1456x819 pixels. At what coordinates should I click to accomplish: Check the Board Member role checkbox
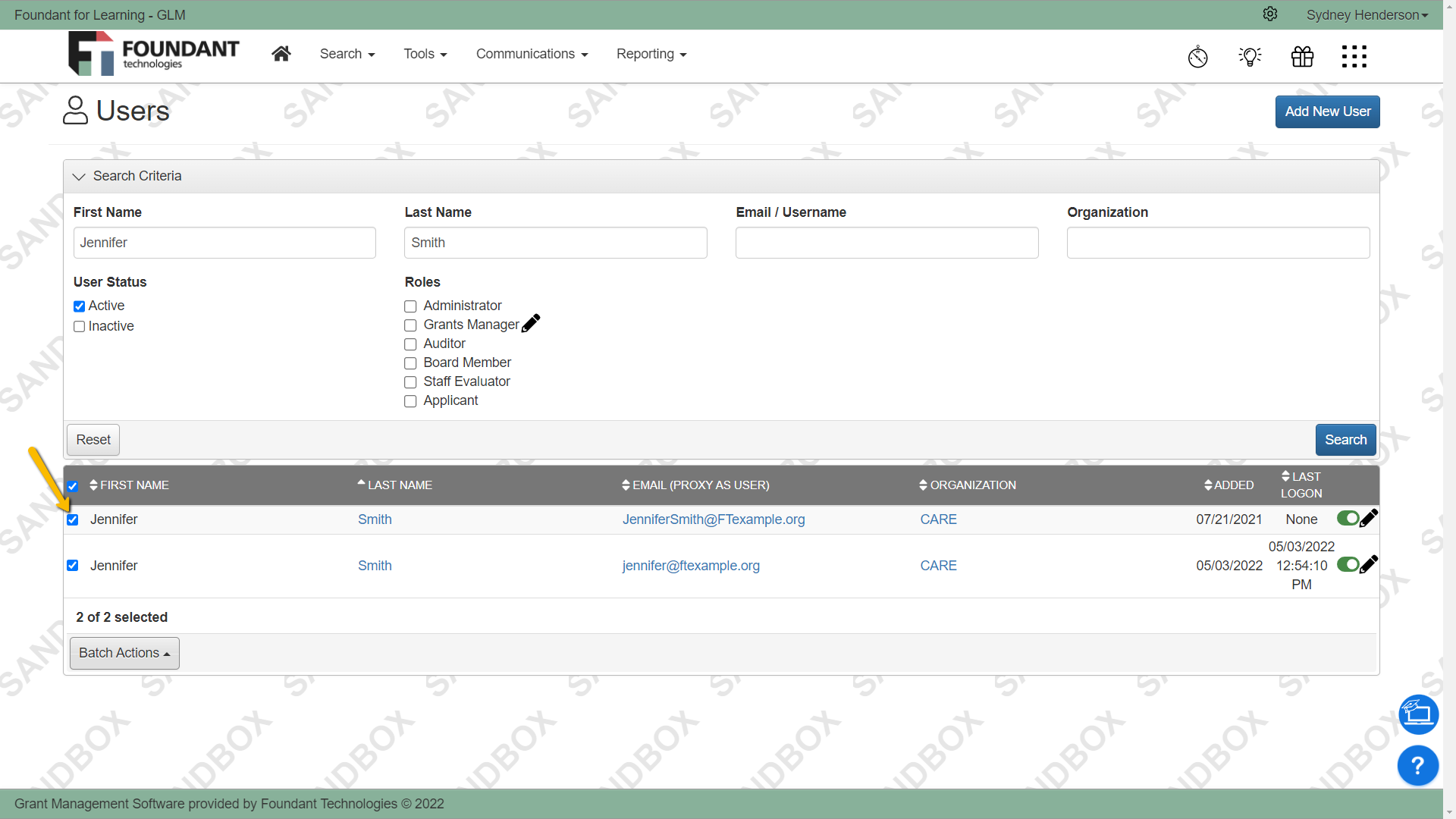410,363
